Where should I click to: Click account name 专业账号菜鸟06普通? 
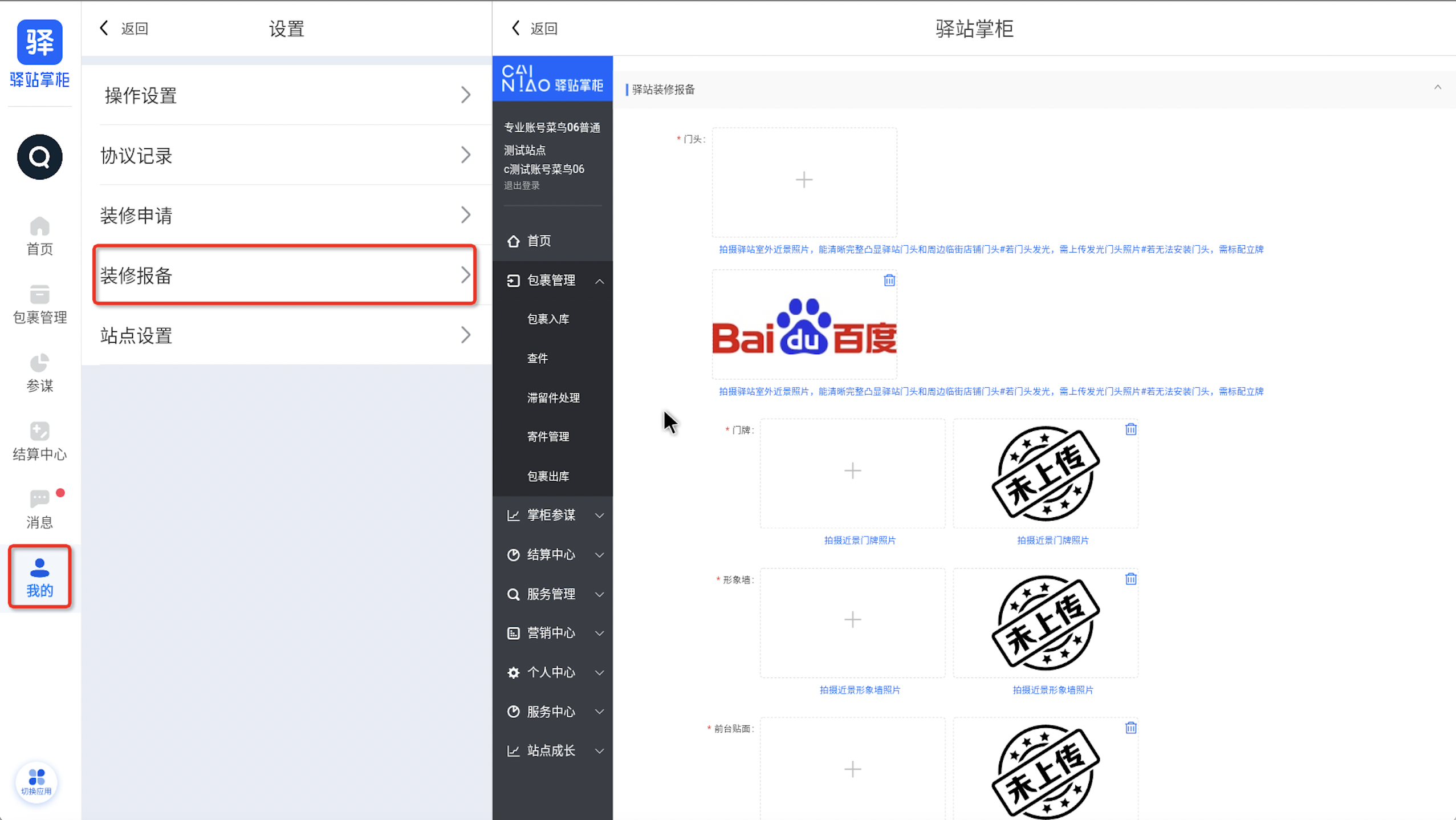coord(552,127)
